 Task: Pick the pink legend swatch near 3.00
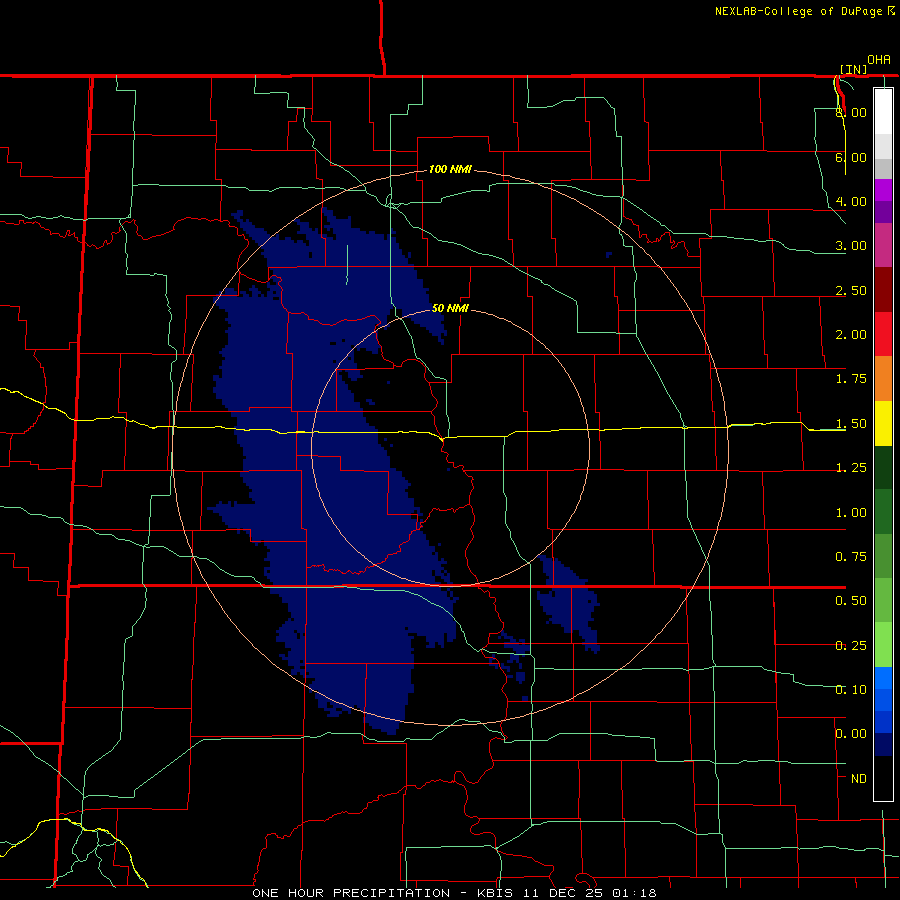pos(883,245)
